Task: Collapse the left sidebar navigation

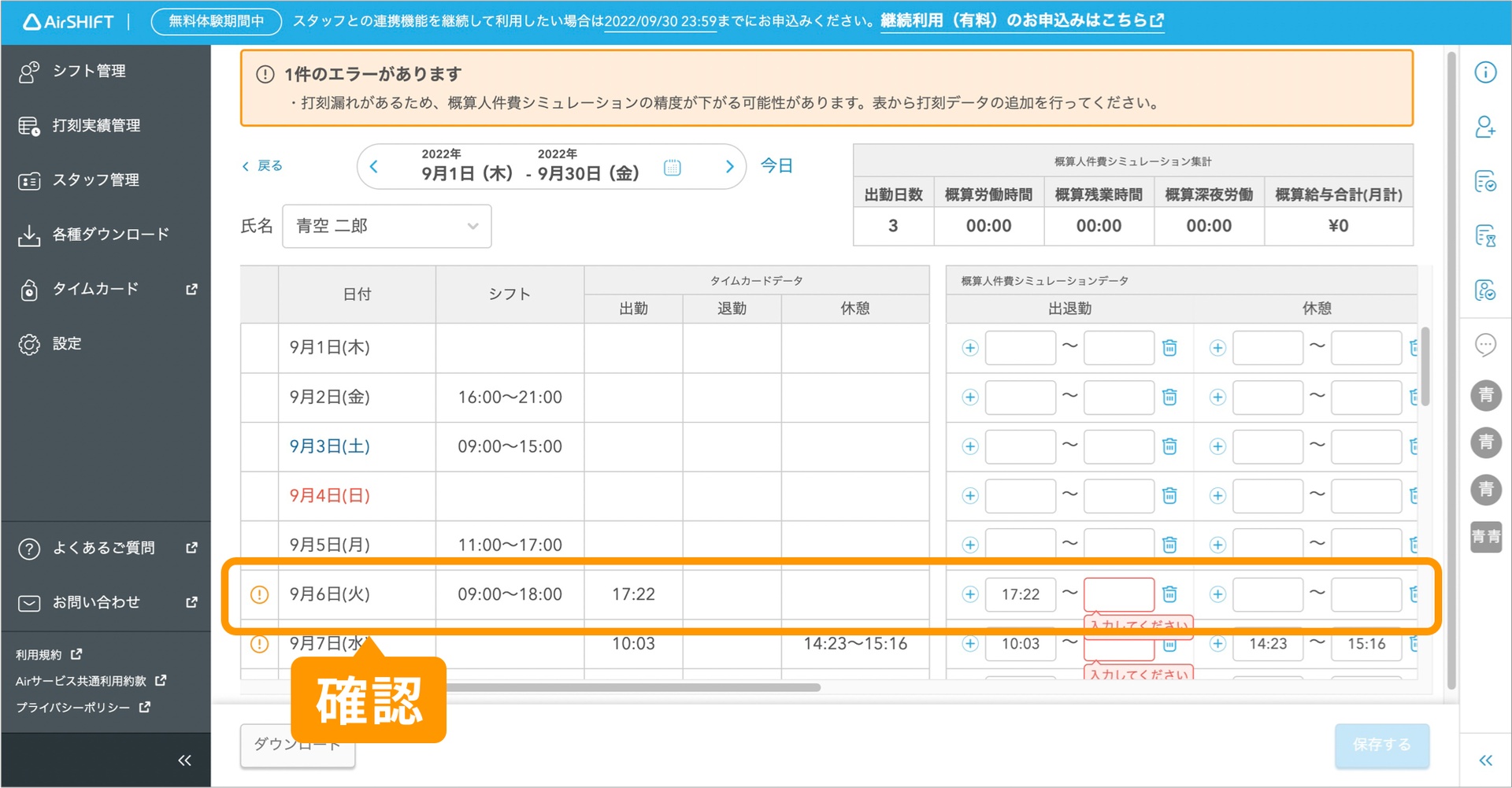Action: [x=184, y=760]
